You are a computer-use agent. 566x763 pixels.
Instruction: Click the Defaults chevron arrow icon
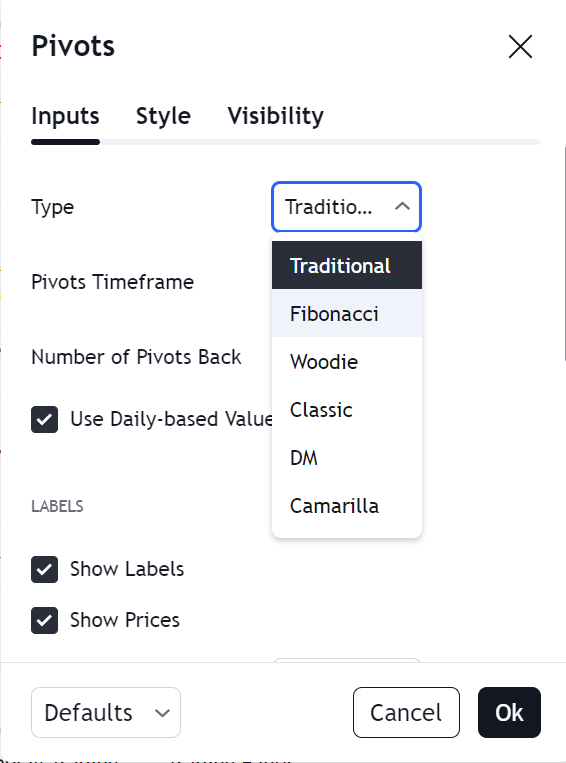[x=162, y=713]
